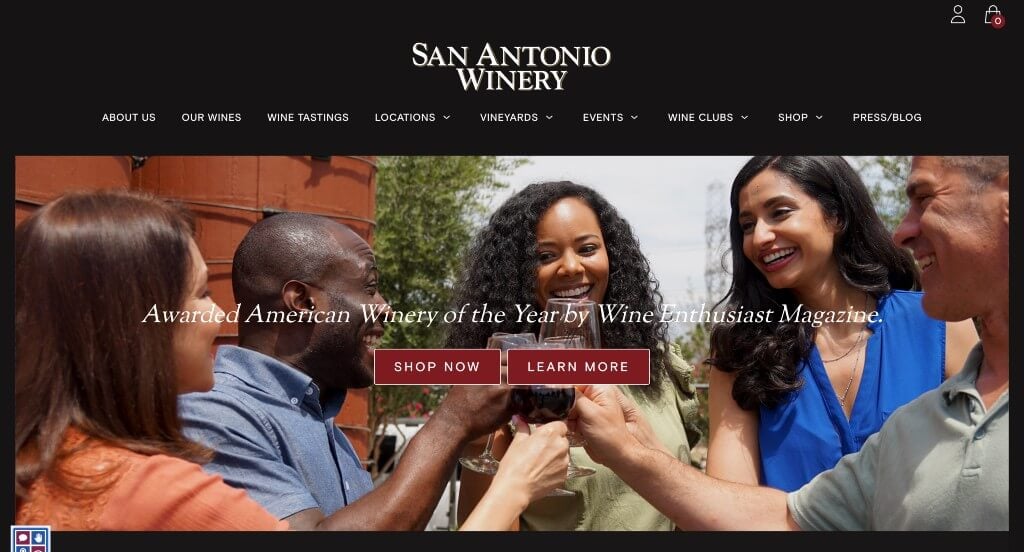The image size is (1024, 552).
Task: Go to the About Us page
Action: (129, 118)
